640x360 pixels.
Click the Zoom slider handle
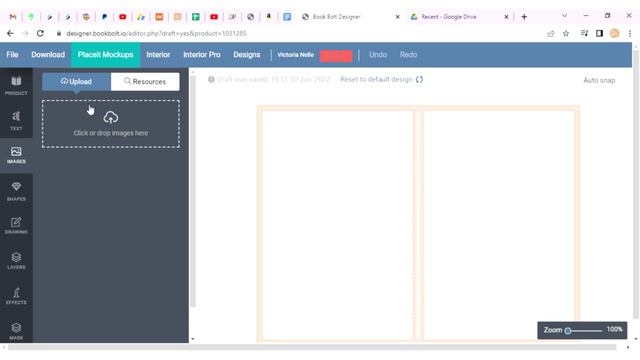pyautogui.click(x=568, y=331)
